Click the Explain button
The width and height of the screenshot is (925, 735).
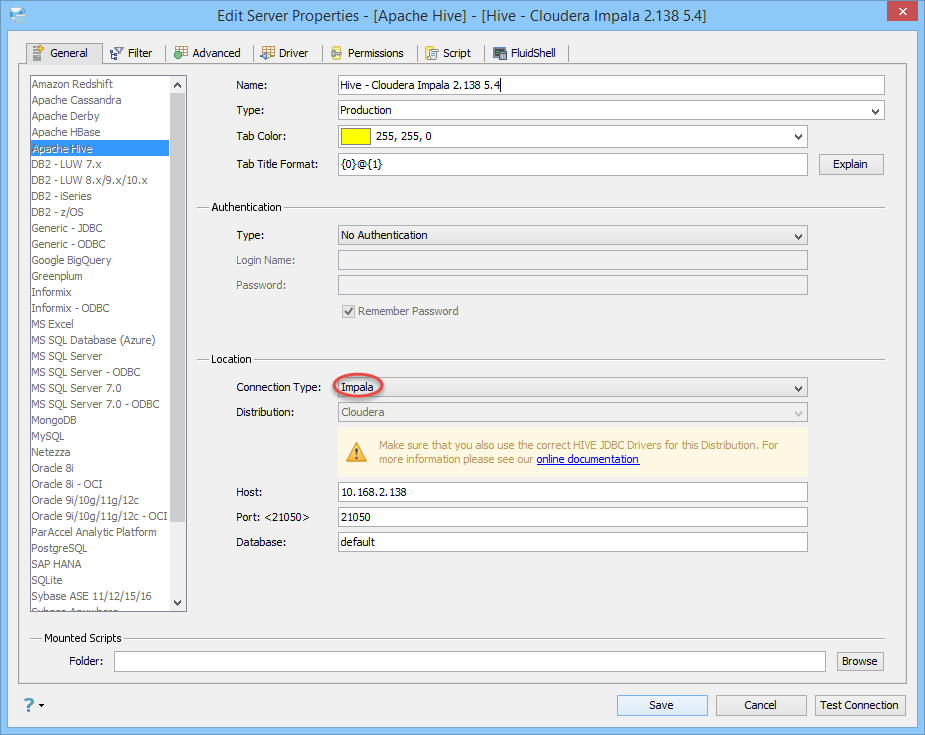pyautogui.click(x=851, y=165)
